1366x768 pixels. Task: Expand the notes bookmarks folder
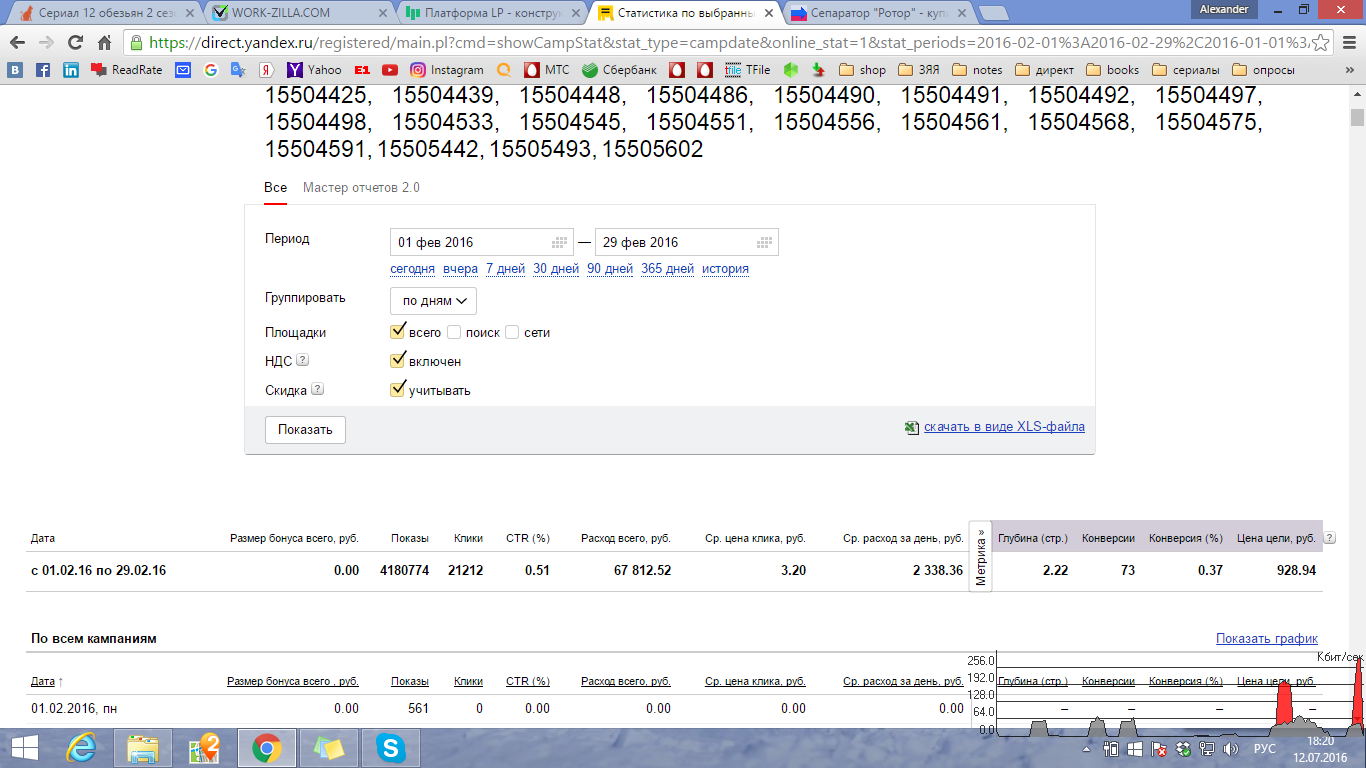(977, 70)
